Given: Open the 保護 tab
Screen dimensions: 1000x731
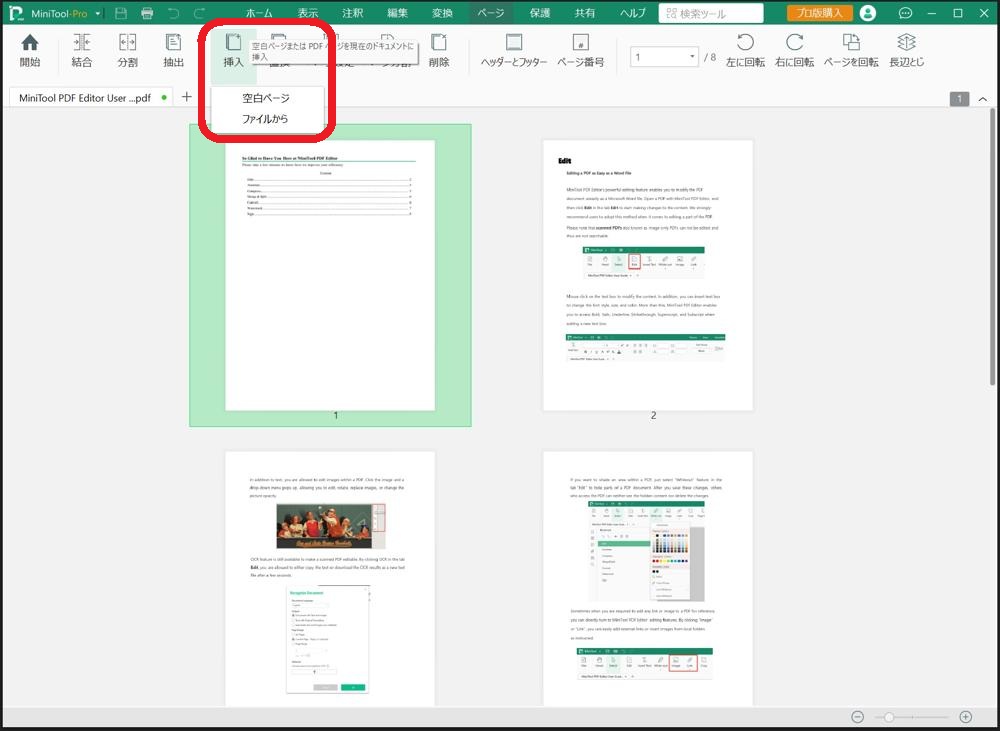Looking at the screenshot, I should [x=540, y=13].
